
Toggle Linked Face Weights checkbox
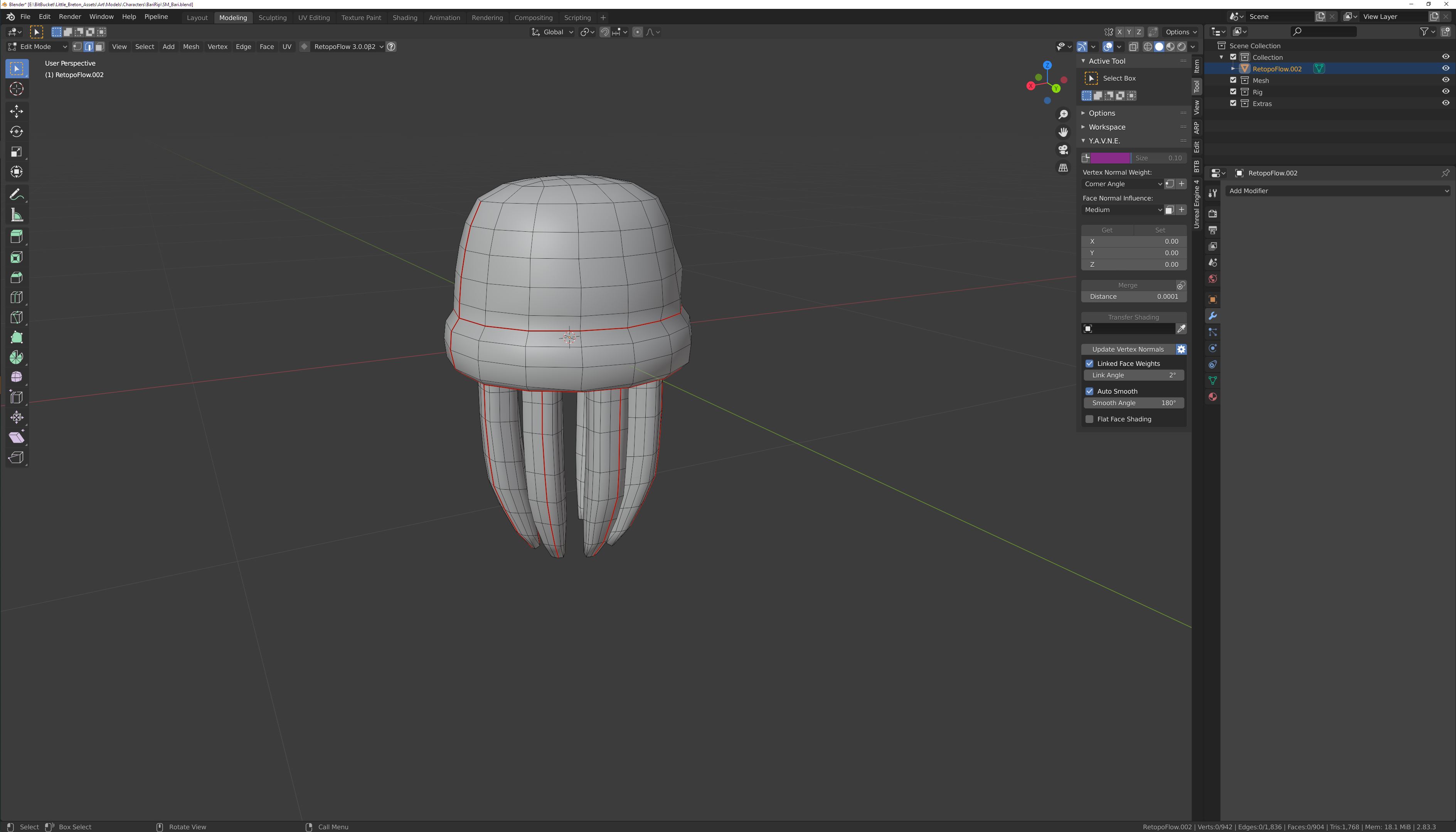1089,364
